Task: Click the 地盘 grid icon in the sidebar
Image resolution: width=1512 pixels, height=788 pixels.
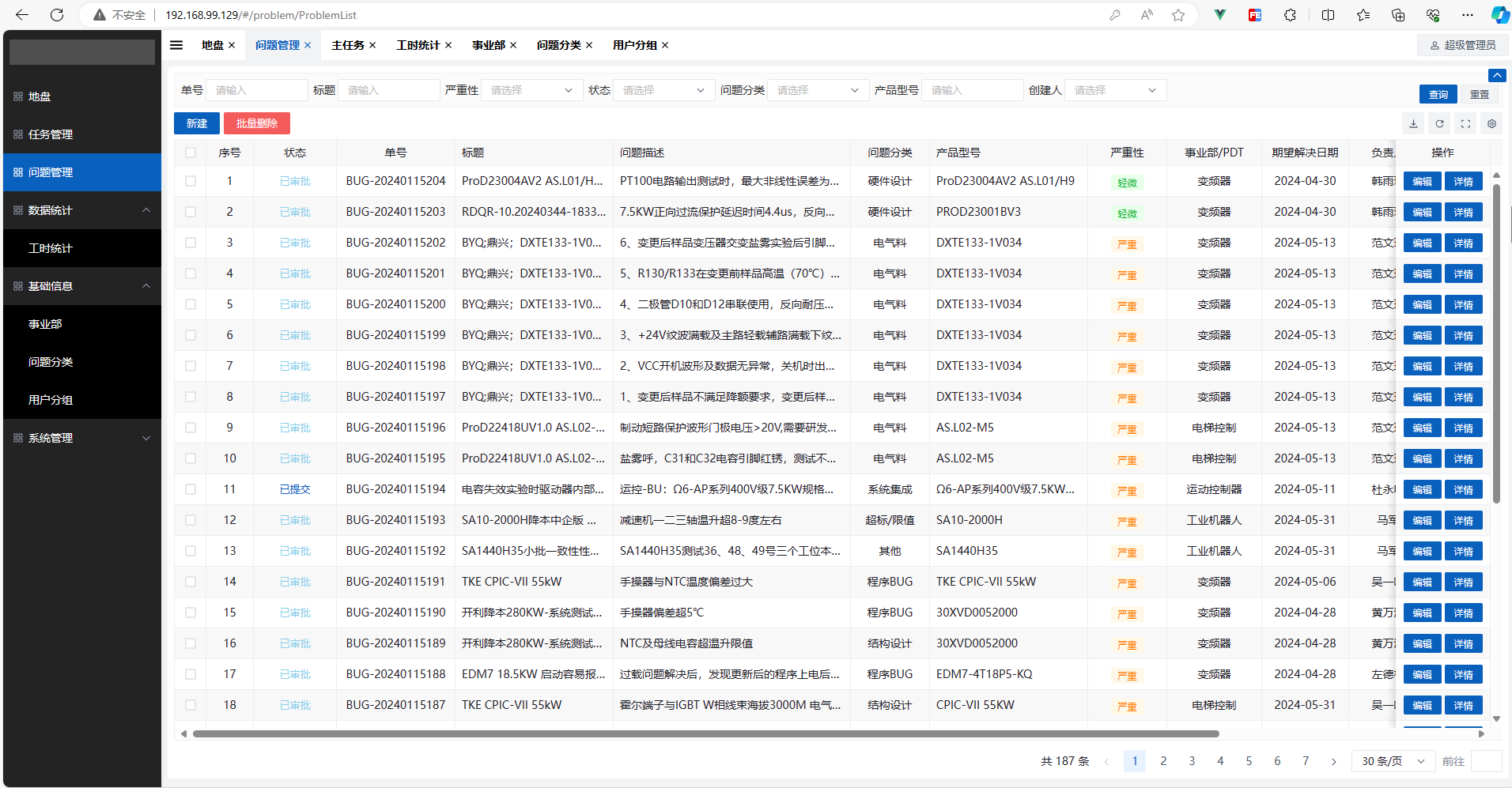Action: pyautogui.click(x=18, y=96)
